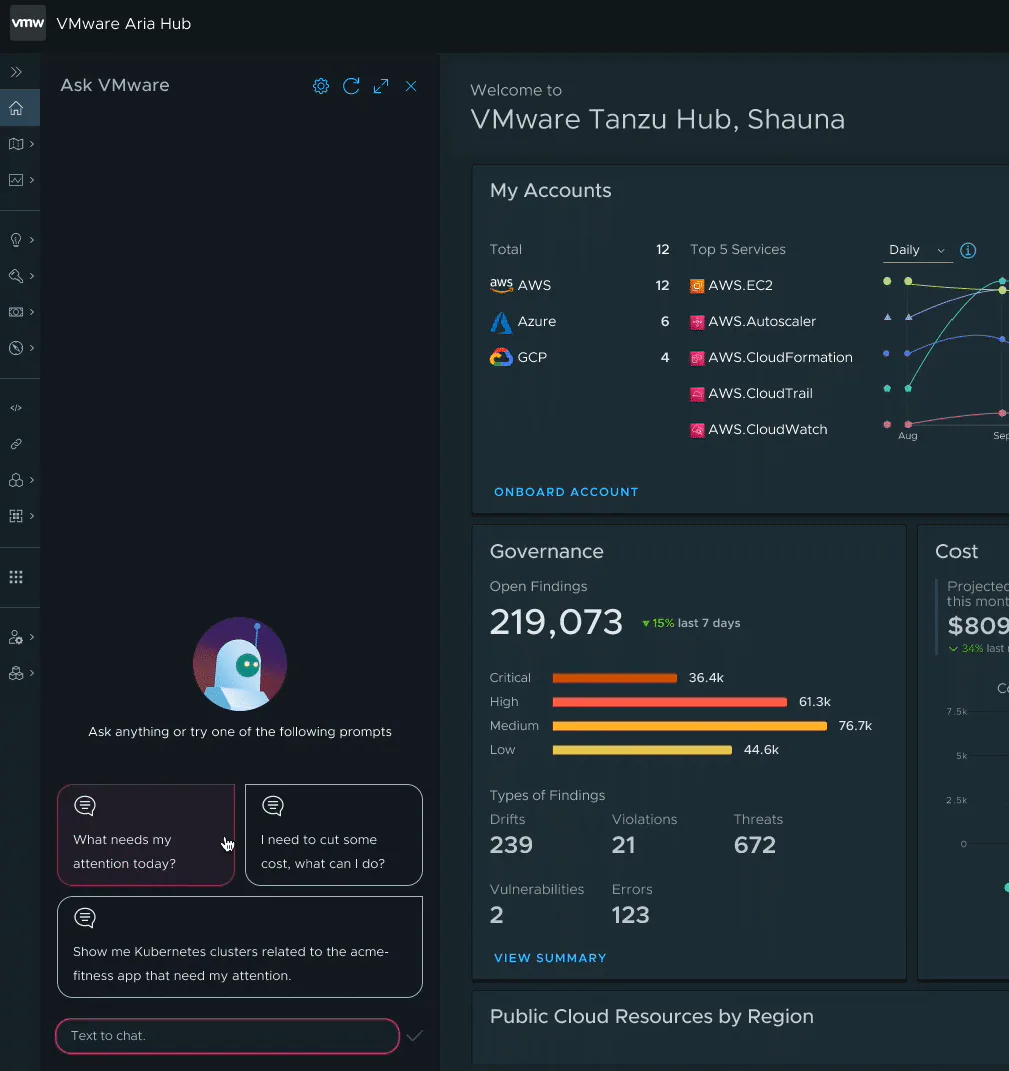Open the money bill cost icon in sidebar
The height and width of the screenshot is (1071, 1009).
click(x=16, y=312)
